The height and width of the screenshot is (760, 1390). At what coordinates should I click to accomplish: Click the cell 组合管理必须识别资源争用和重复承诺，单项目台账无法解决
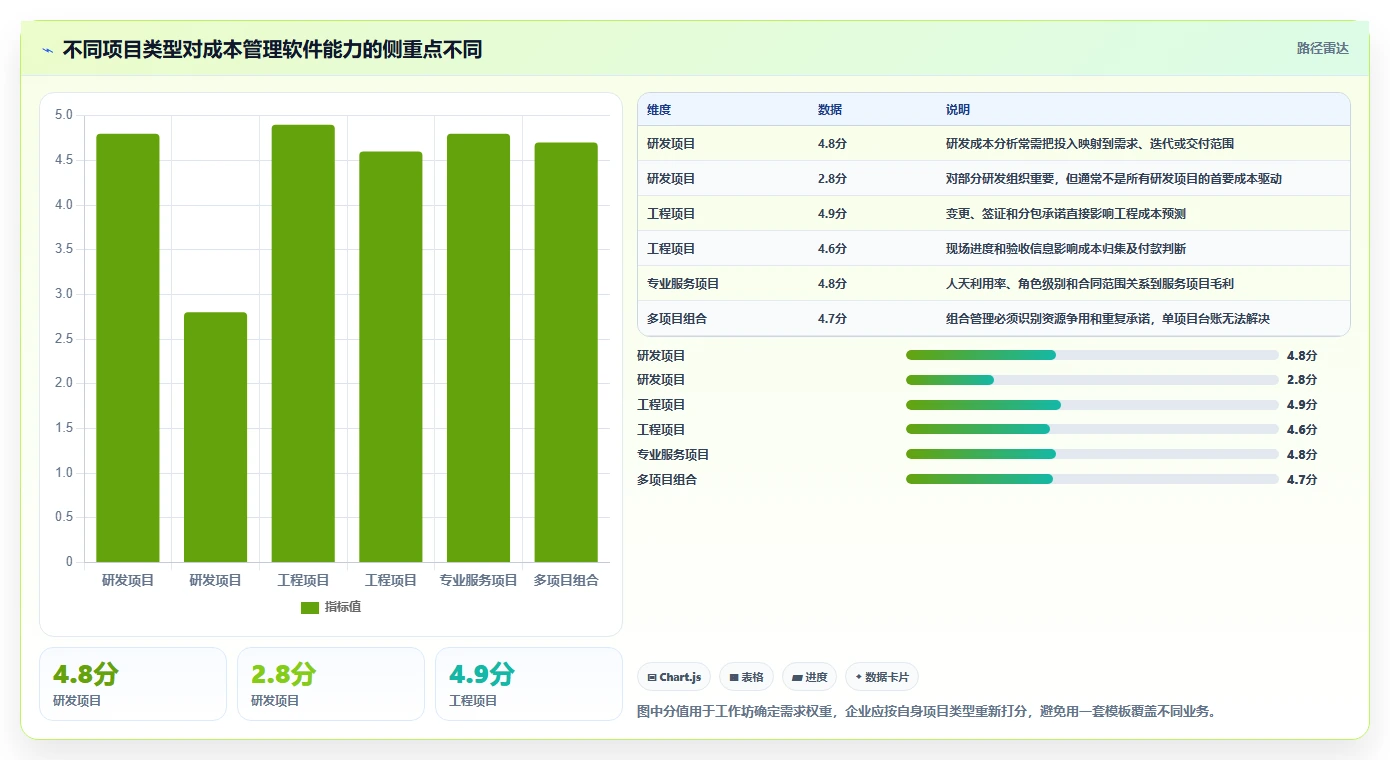click(1108, 319)
